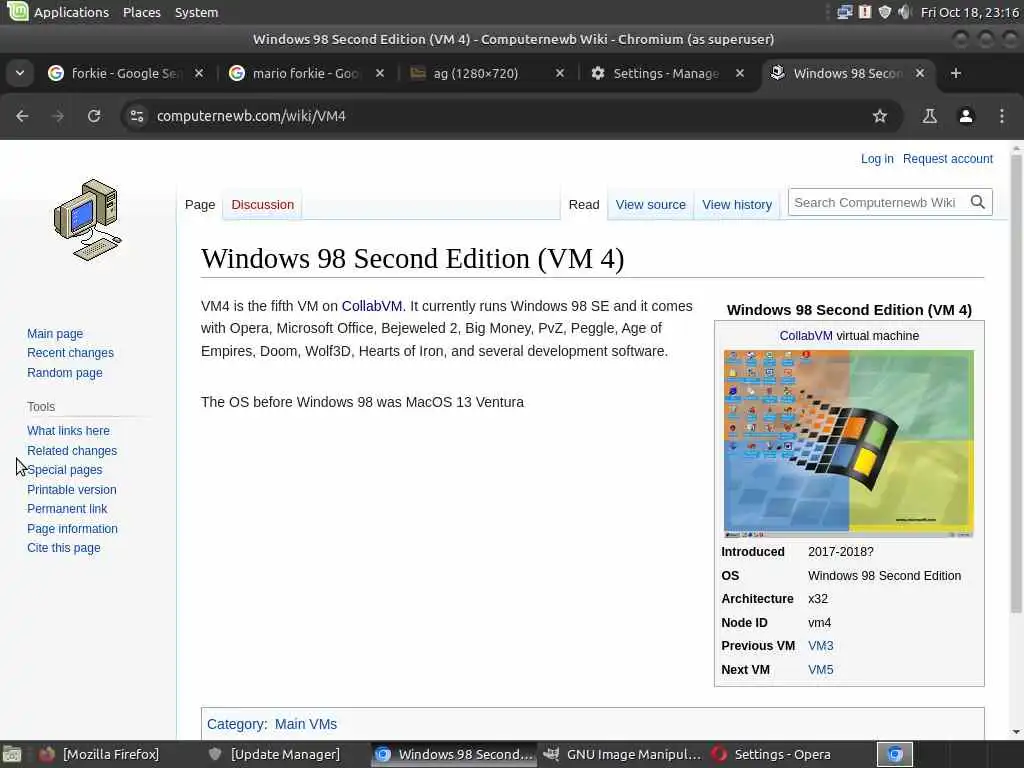
Task: Select the Page tab
Action: click(x=200, y=204)
